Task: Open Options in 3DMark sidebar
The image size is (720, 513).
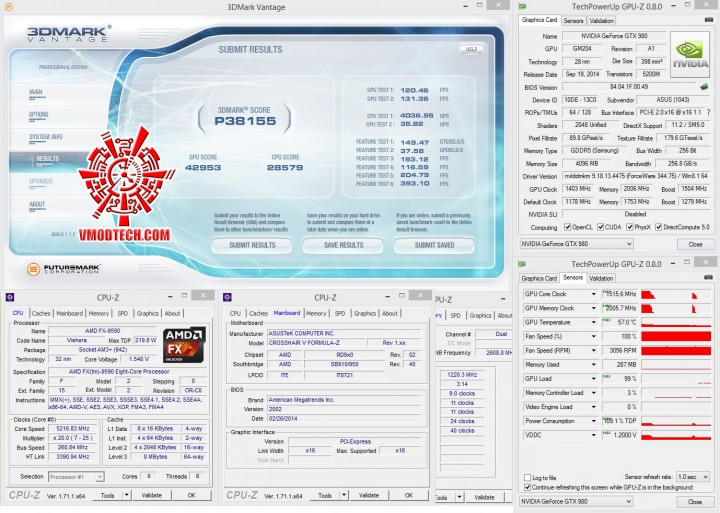Action: 38,114
